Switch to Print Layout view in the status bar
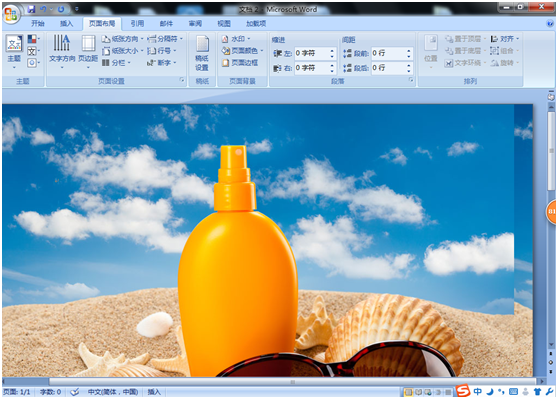The image size is (558, 399). pos(409,392)
